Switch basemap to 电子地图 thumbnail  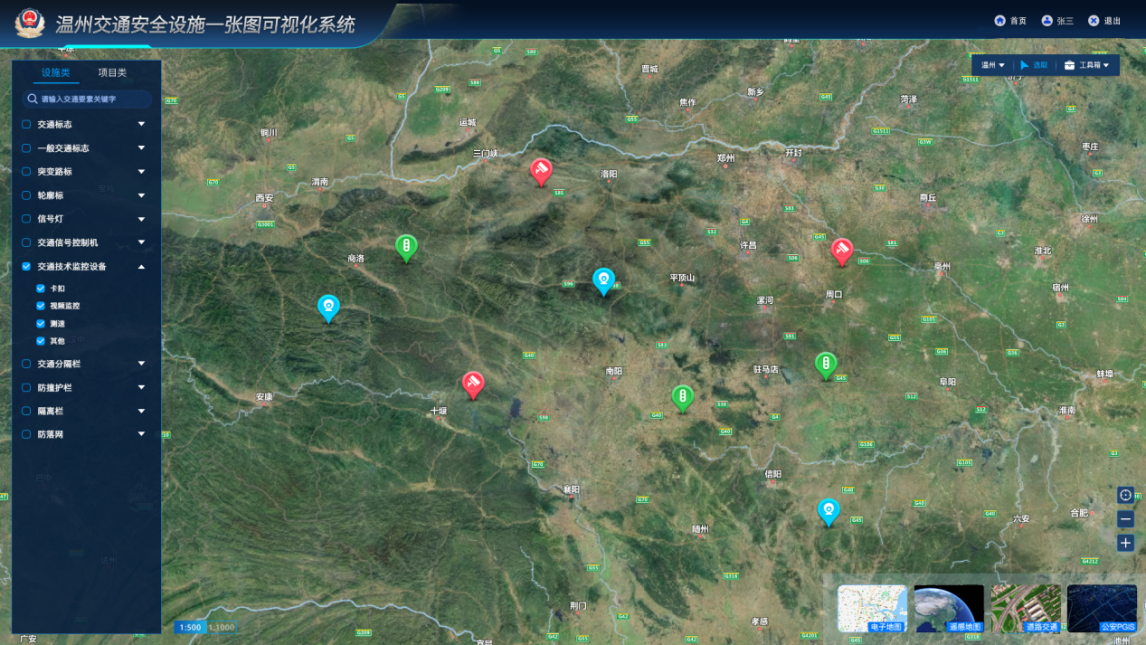[871, 608]
